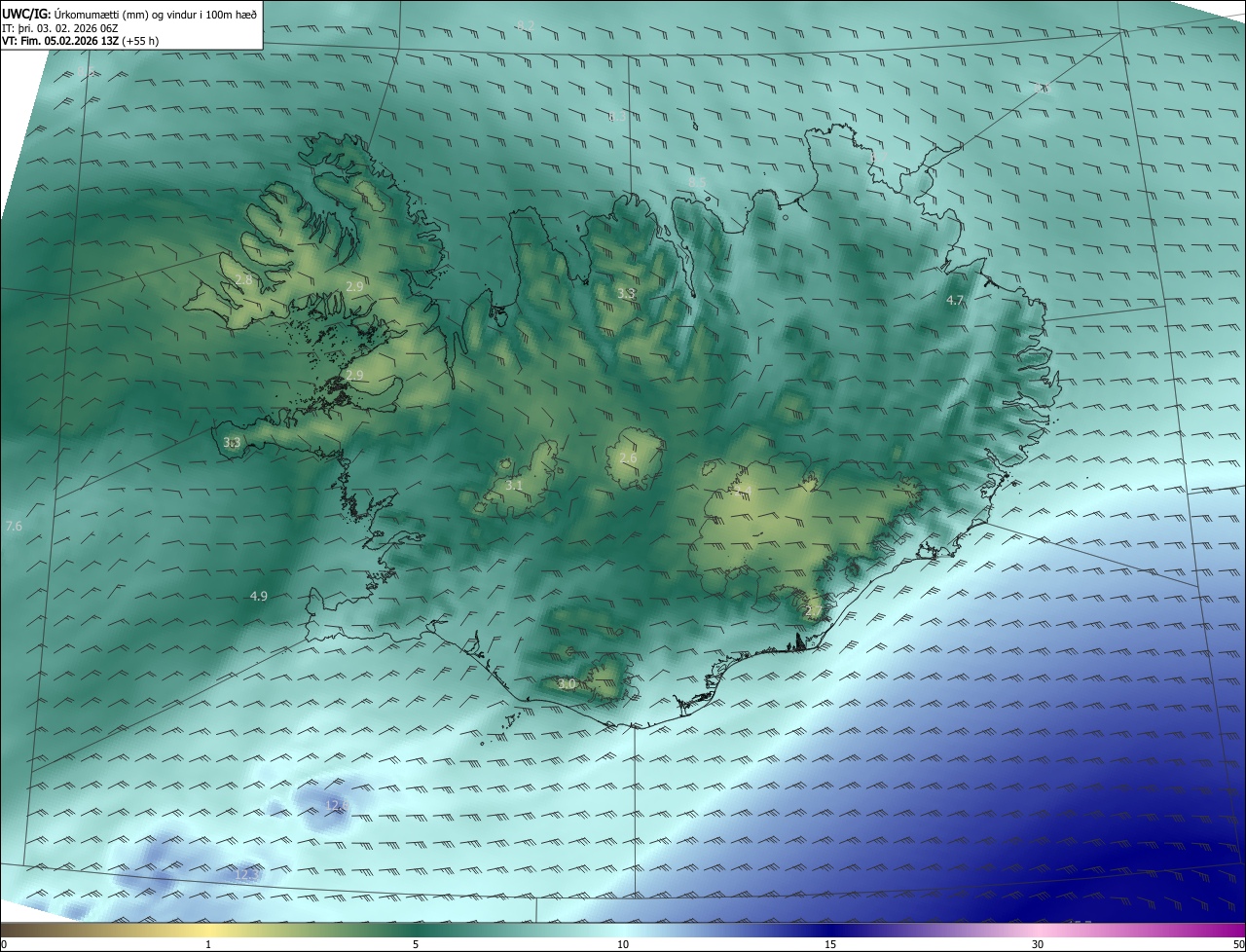Screen dimensions: 1246x952
Task: Click the colorbar tick label 5
Action: tap(416, 944)
